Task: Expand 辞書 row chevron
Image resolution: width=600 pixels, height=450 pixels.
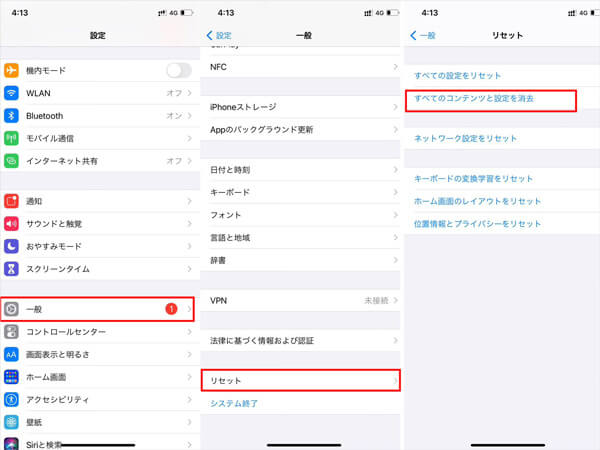Action: pyautogui.click(x=395, y=260)
